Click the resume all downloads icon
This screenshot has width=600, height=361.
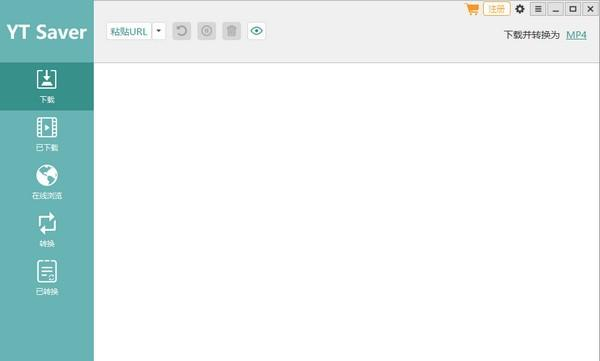[x=182, y=31]
